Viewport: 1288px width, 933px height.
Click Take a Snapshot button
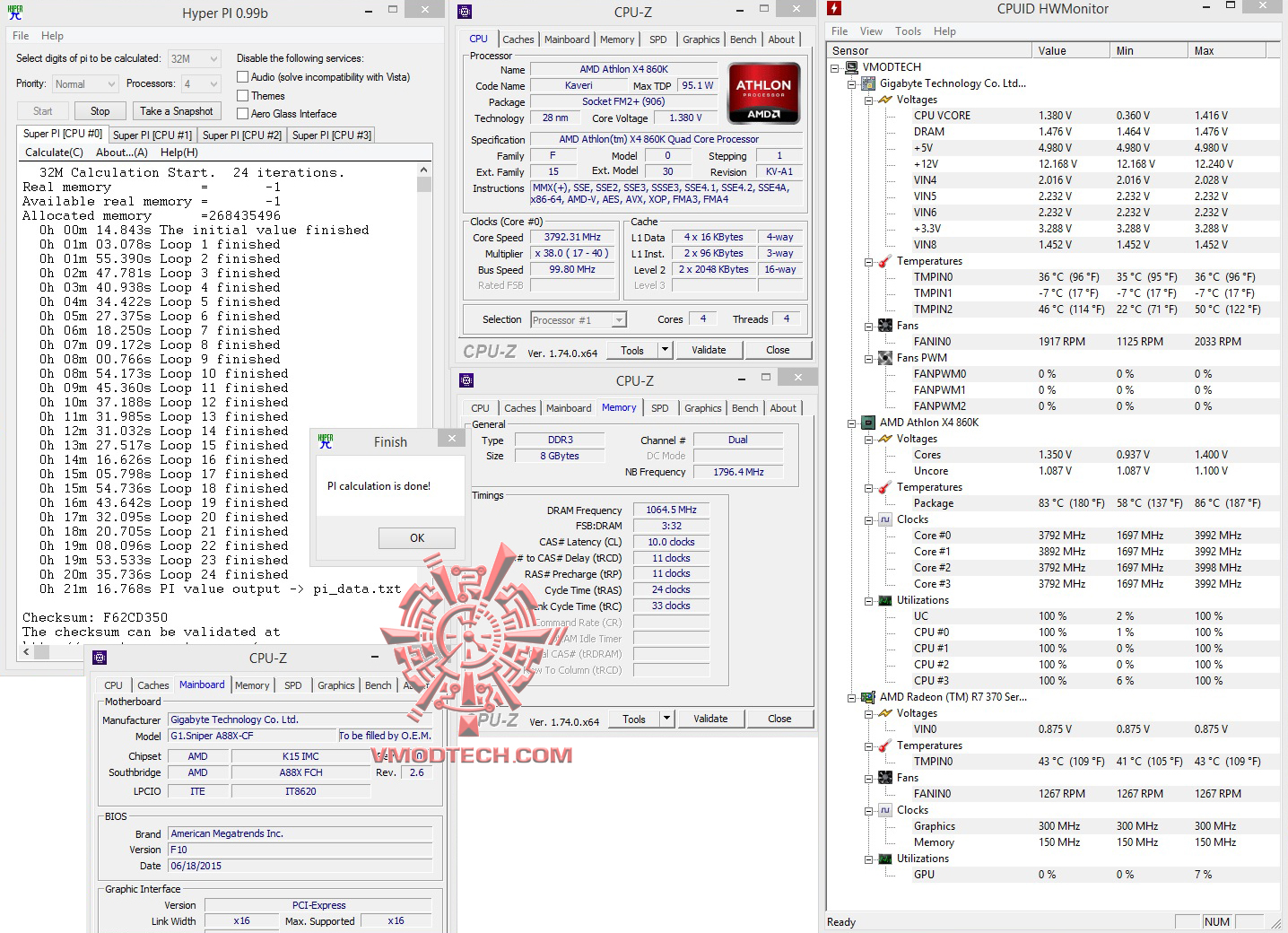(x=177, y=111)
